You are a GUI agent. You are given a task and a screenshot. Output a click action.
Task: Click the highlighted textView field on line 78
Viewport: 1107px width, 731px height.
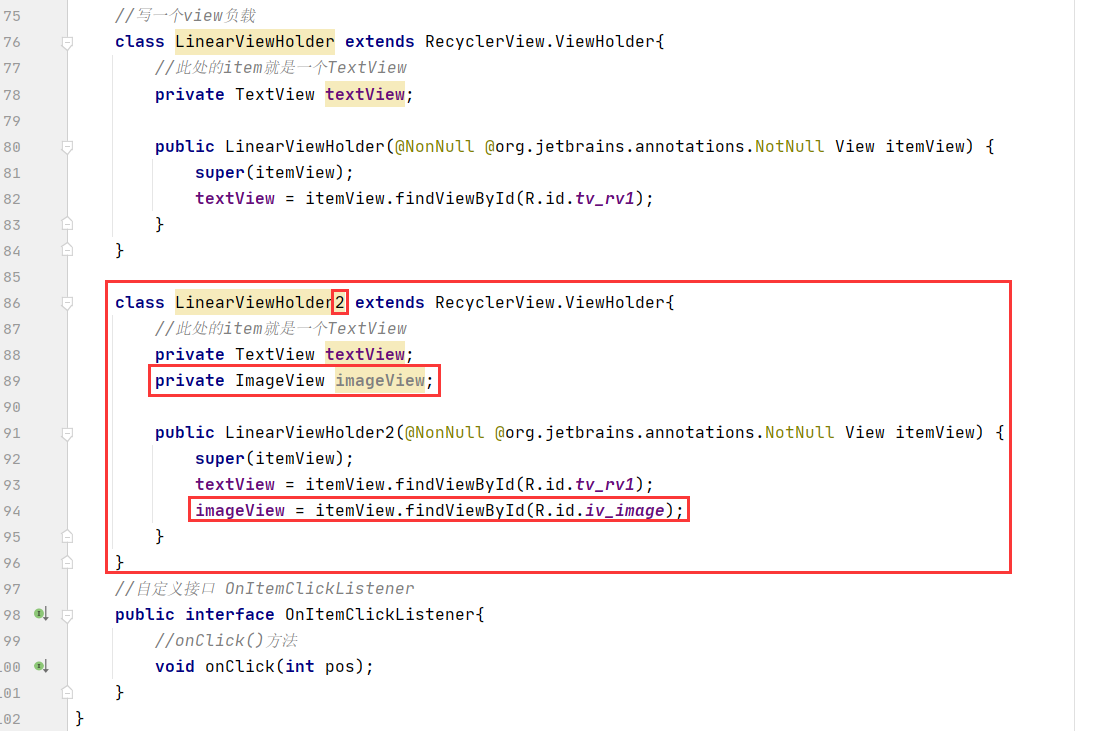(365, 95)
